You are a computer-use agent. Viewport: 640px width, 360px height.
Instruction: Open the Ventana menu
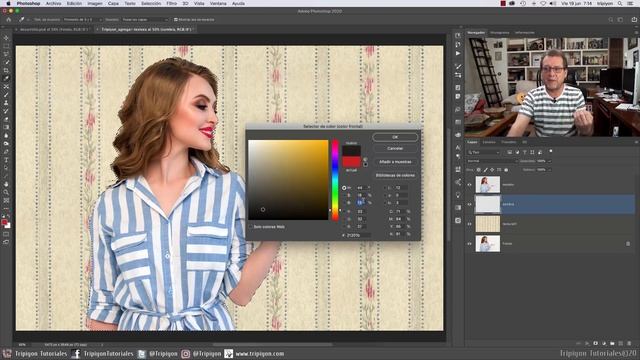coord(218,3)
